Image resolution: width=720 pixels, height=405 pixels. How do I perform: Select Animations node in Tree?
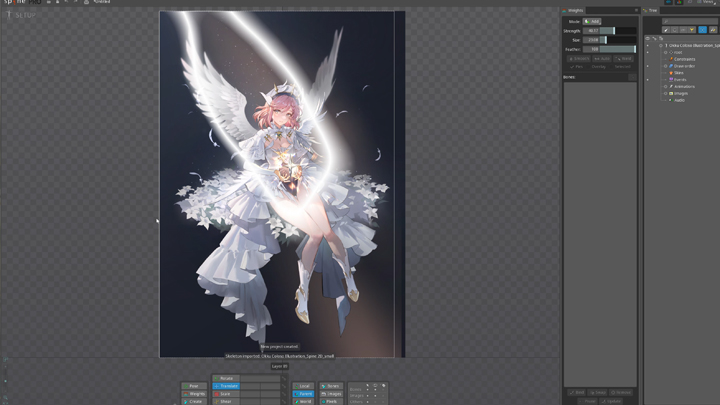tap(682, 87)
